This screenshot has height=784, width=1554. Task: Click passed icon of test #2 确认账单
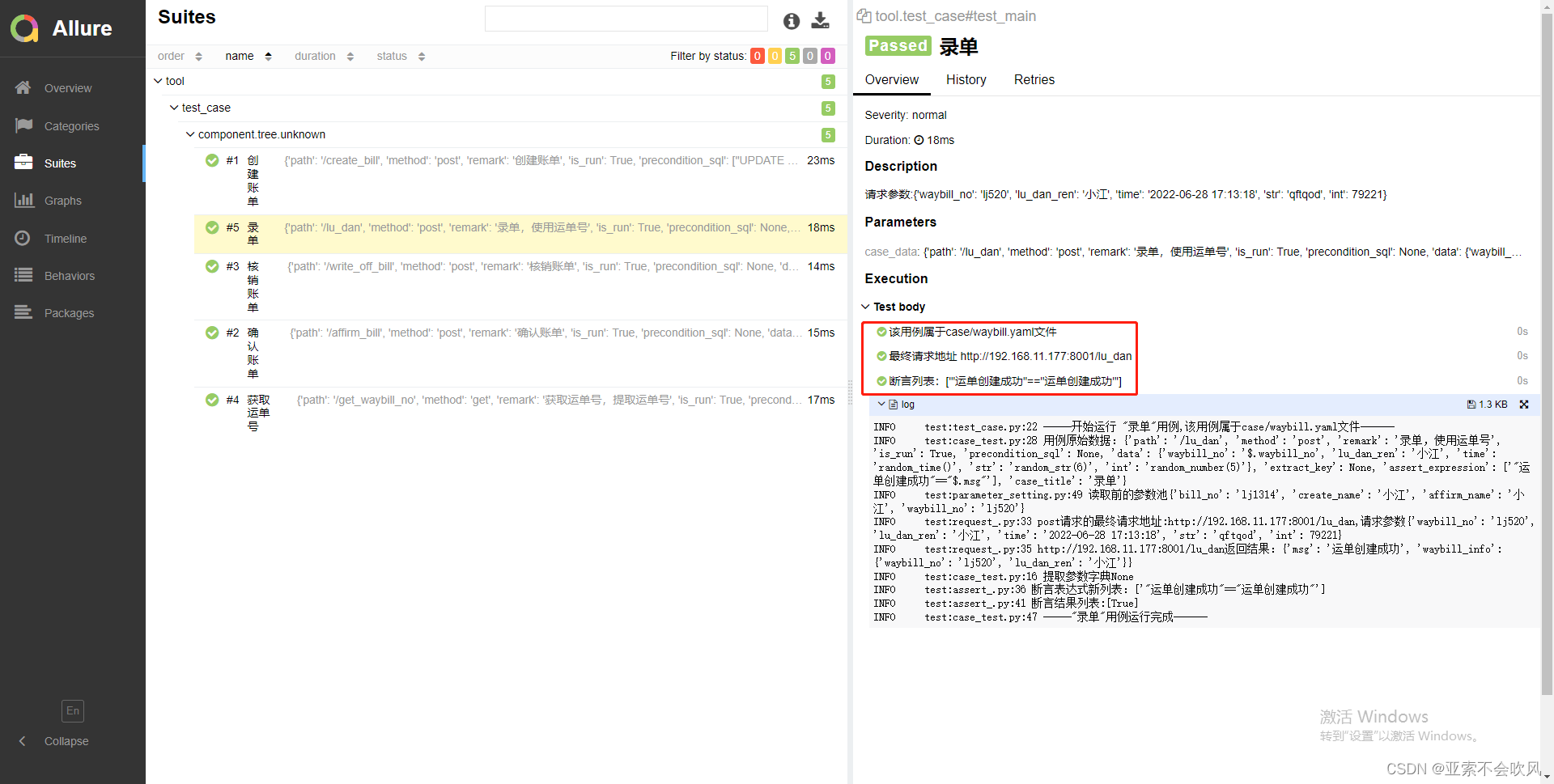pos(212,333)
